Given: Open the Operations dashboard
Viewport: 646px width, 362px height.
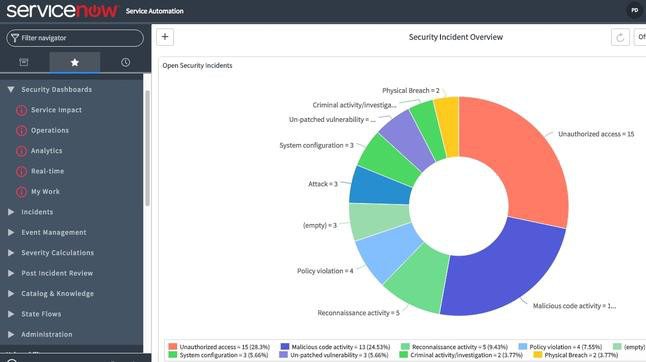Looking at the screenshot, I should 50,130.
